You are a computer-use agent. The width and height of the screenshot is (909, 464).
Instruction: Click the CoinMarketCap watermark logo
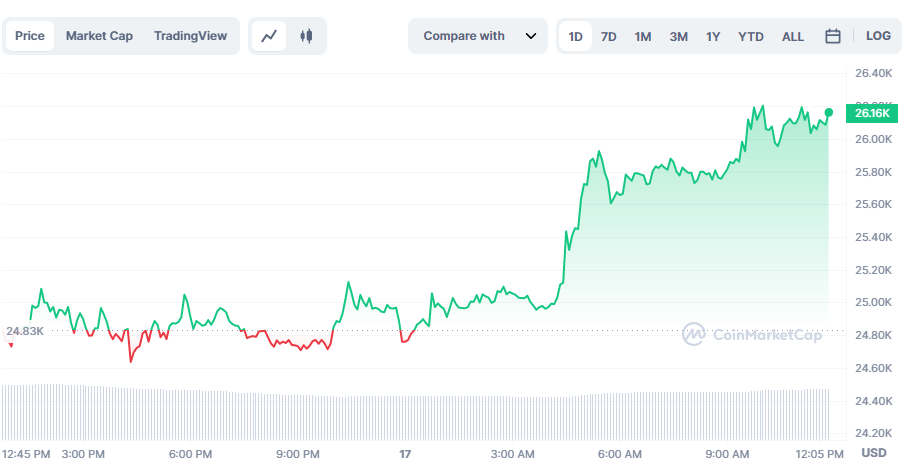coord(752,335)
